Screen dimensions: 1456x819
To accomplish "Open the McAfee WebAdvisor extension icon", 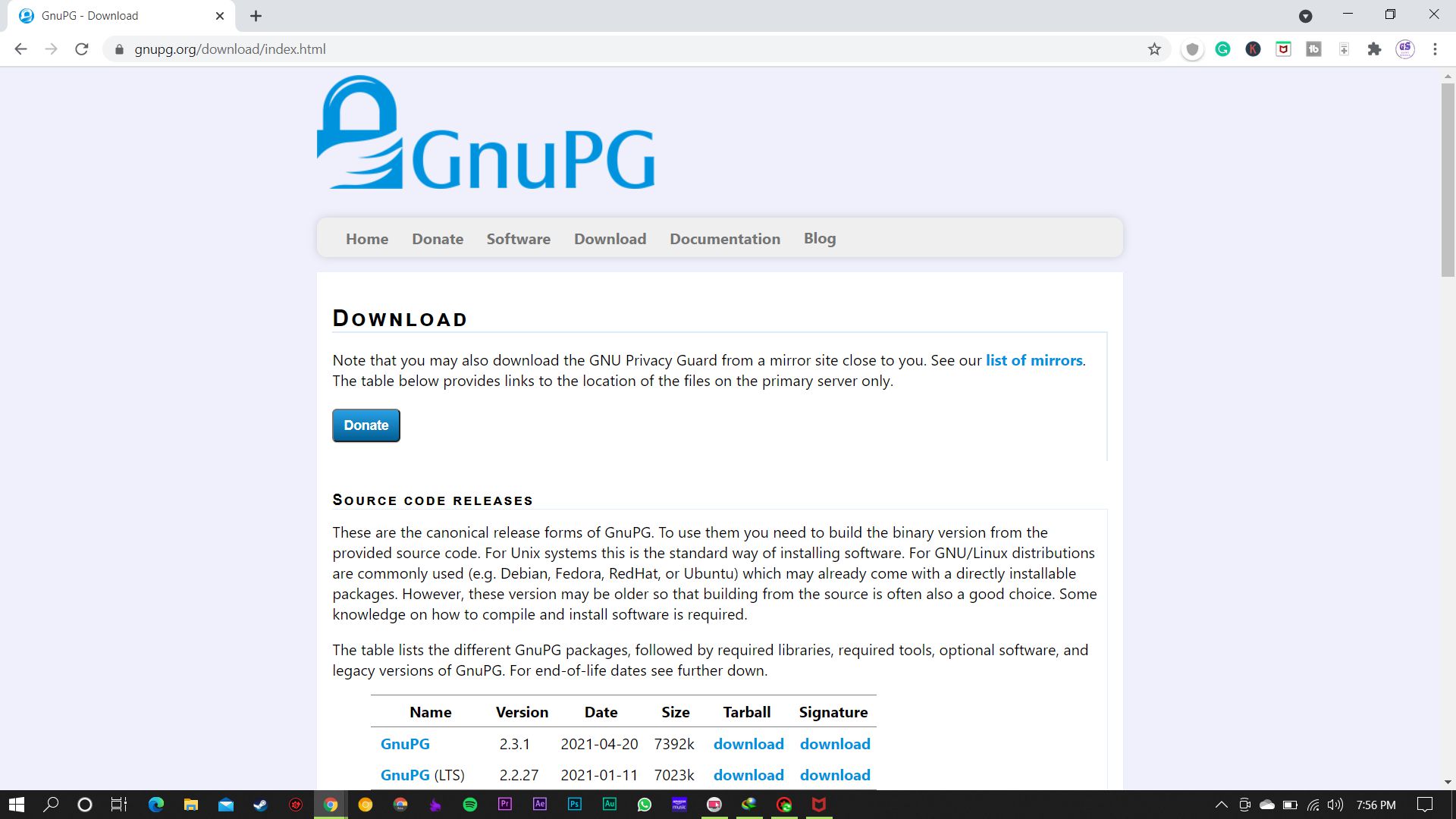I will point(1283,49).
